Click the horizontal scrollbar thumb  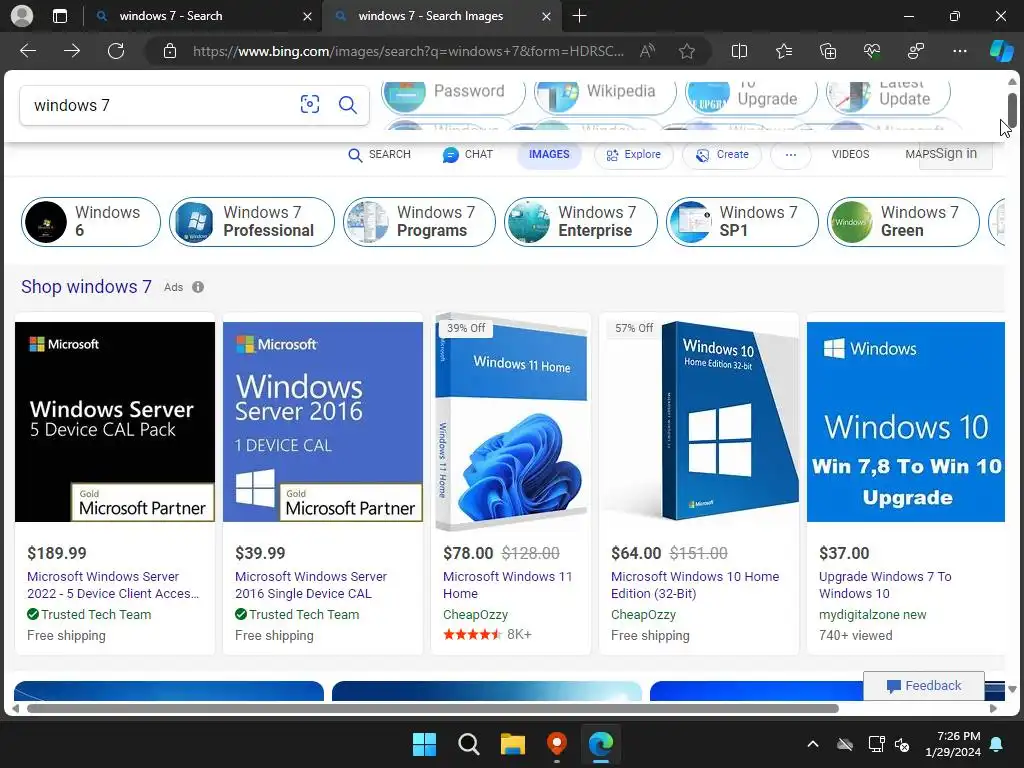coord(432,709)
